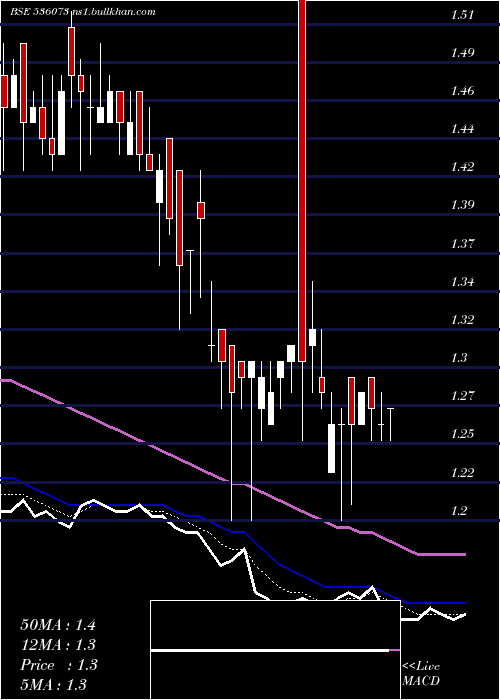Select the 1.46 price axis label
Screen dimensions: 500x700
point(462,91)
